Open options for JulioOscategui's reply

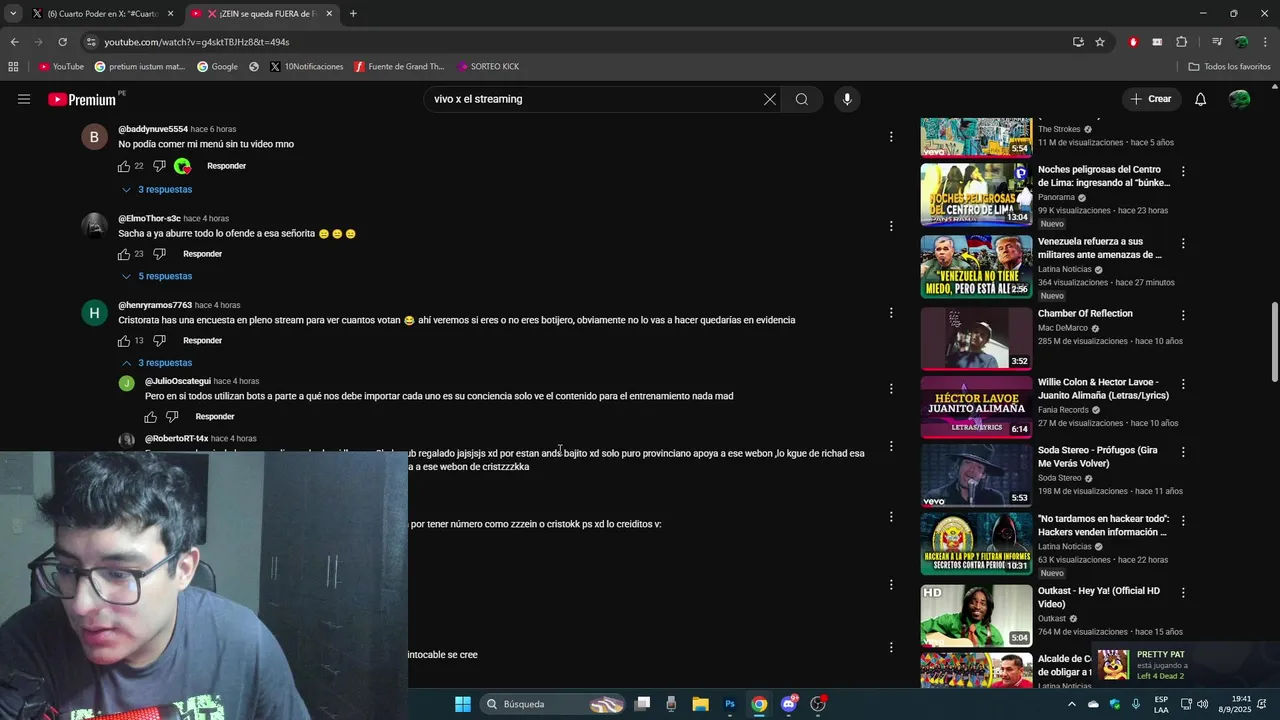(891, 388)
